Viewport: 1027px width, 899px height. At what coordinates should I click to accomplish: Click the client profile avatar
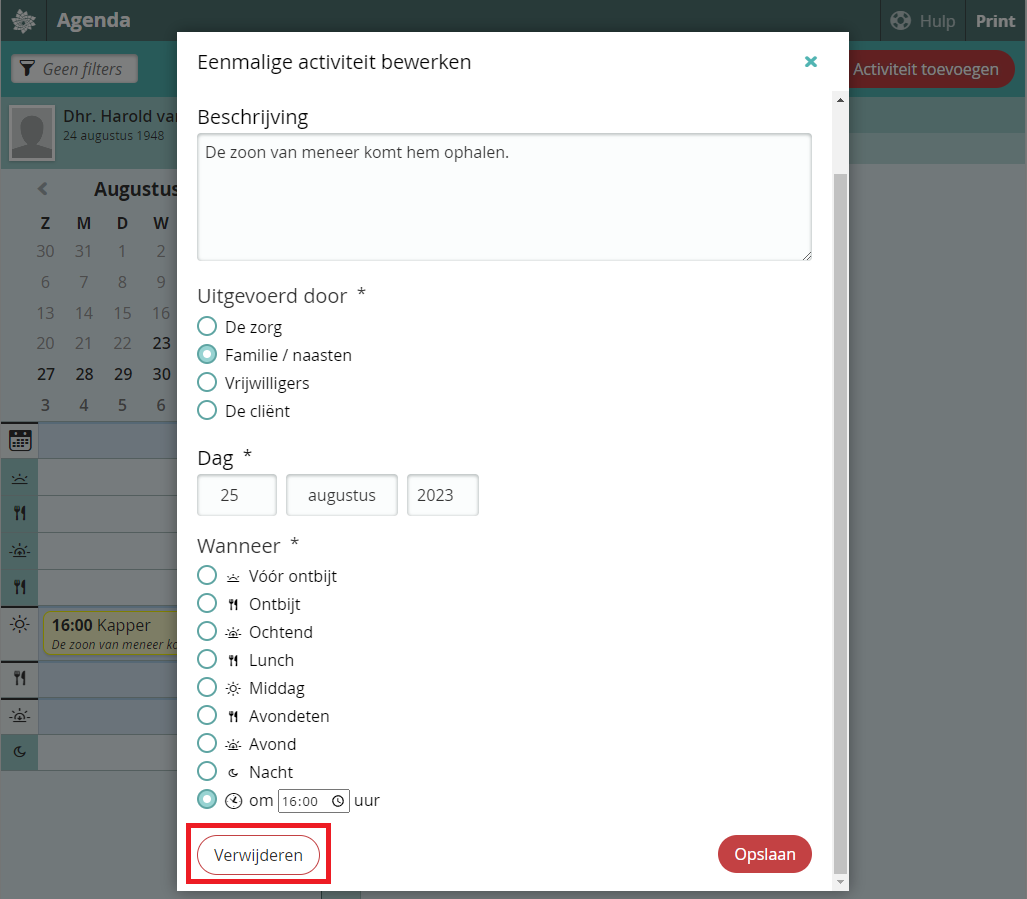coord(32,132)
